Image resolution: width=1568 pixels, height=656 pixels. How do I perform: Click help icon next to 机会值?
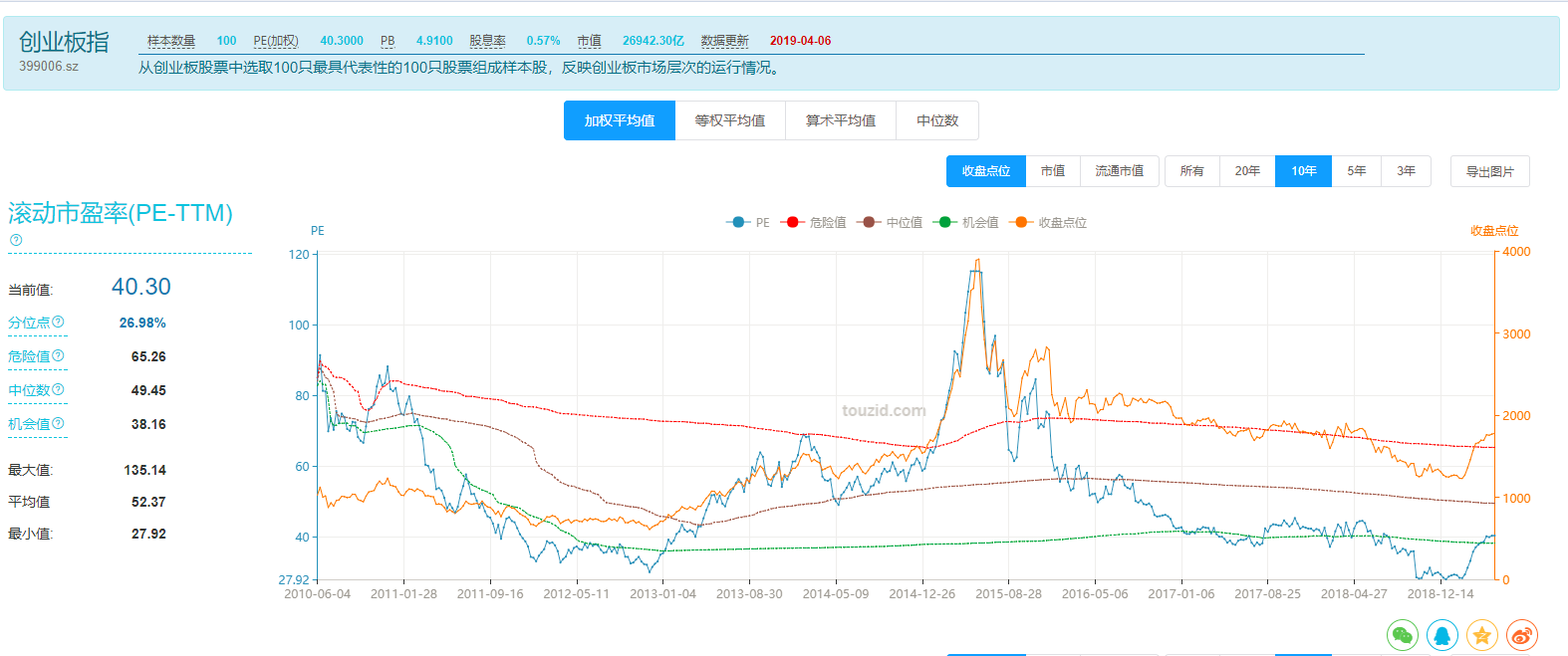58,423
